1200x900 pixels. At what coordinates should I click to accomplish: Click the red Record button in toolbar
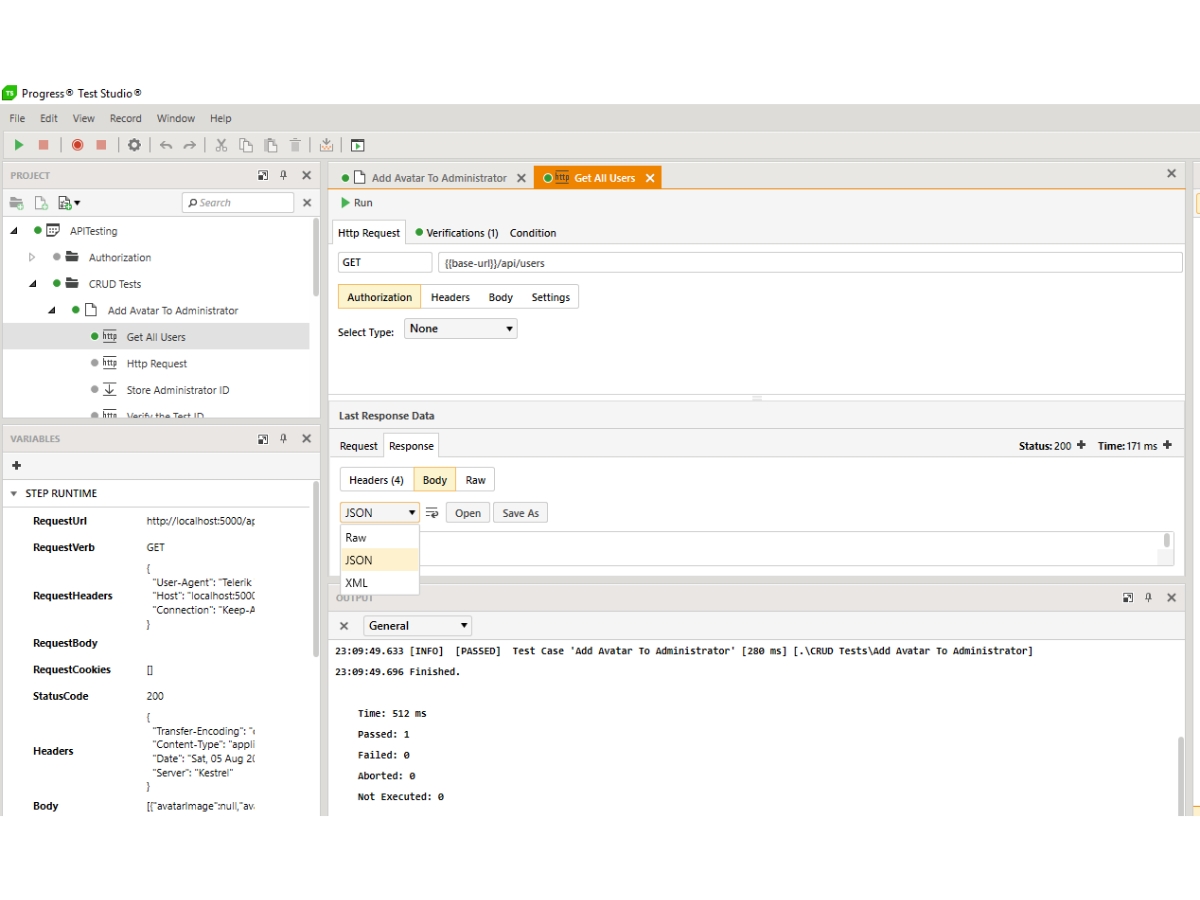pyautogui.click(x=77, y=145)
